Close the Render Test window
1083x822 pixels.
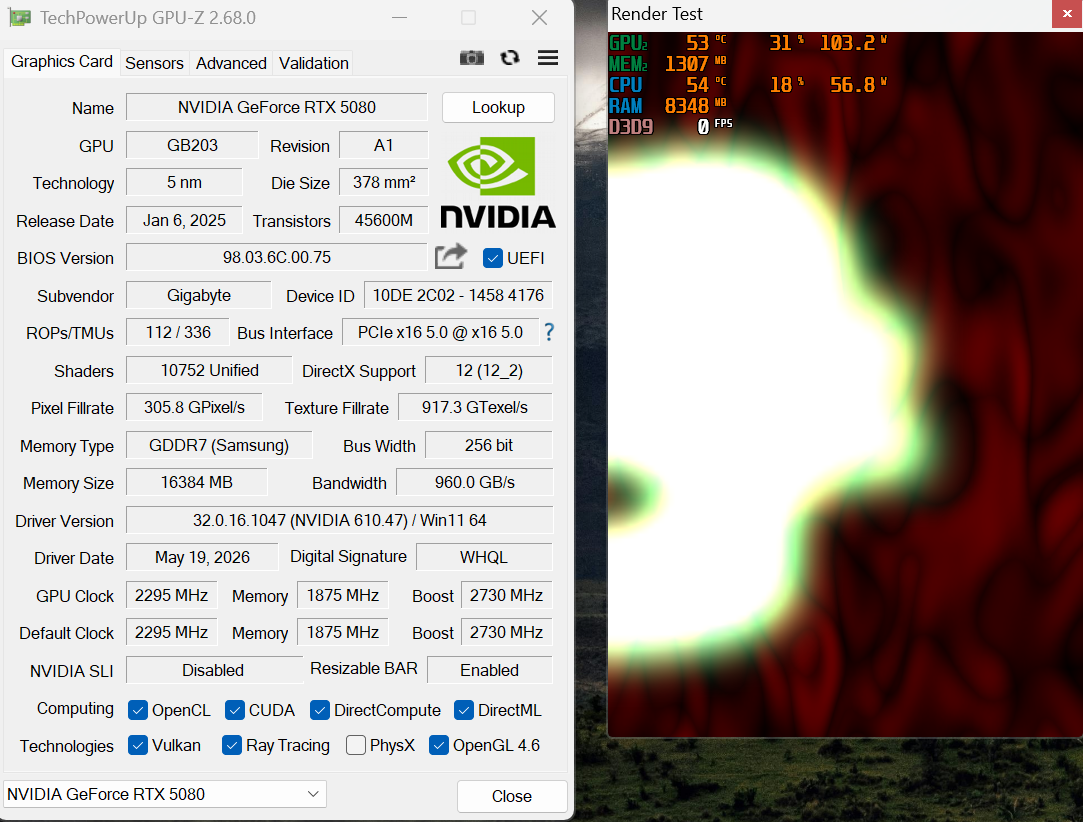coord(1067,14)
